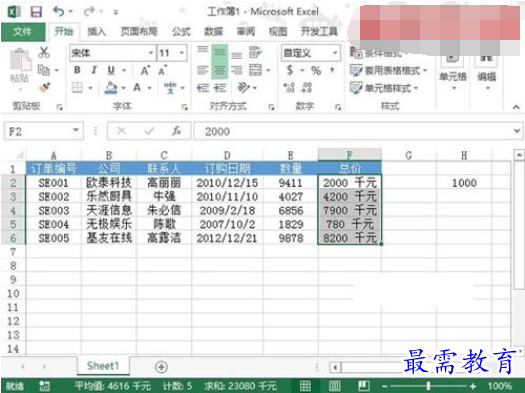The width and height of the screenshot is (525, 393).
Task: Open the font color dropdown arrow
Action: point(150,88)
